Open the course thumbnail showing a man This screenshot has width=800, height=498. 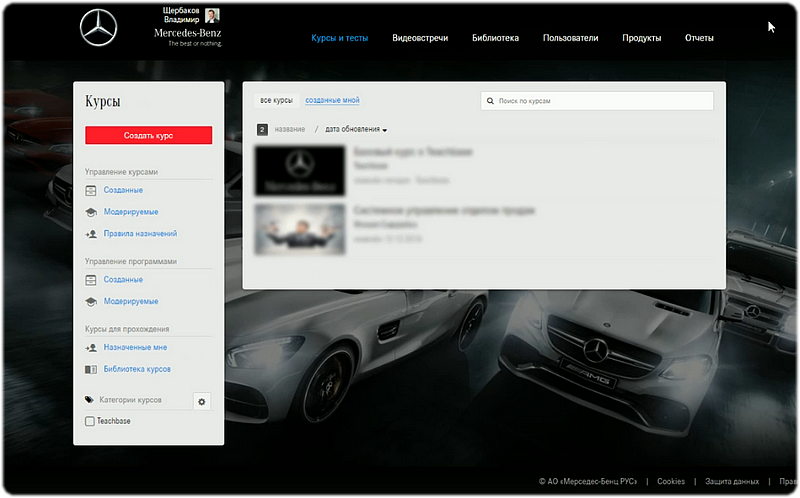click(300, 230)
